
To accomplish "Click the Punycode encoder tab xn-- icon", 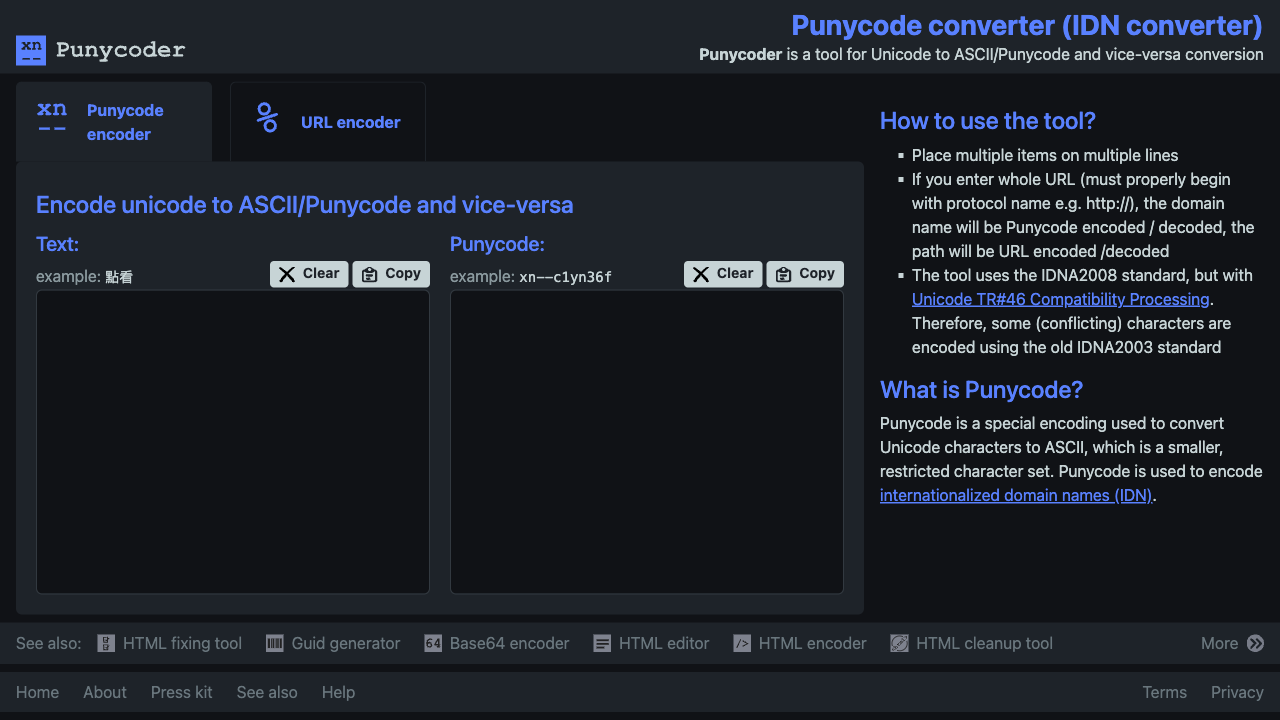I will tap(52, 118).
